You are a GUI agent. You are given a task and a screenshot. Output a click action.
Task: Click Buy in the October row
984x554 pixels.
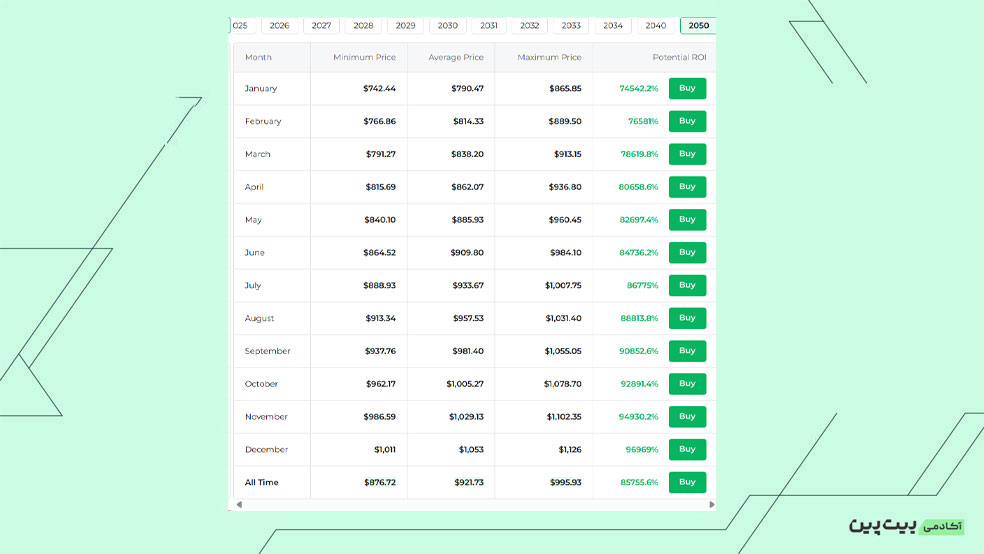pos(687,384)
